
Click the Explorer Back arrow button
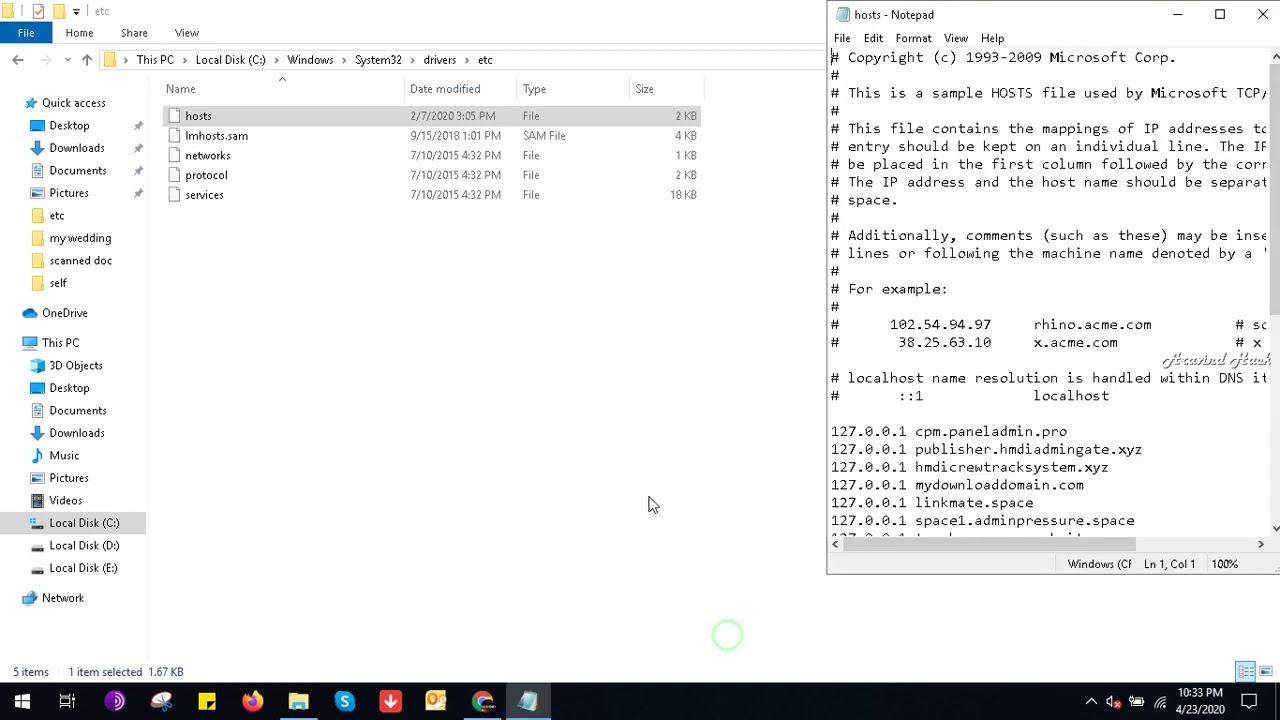18,60
